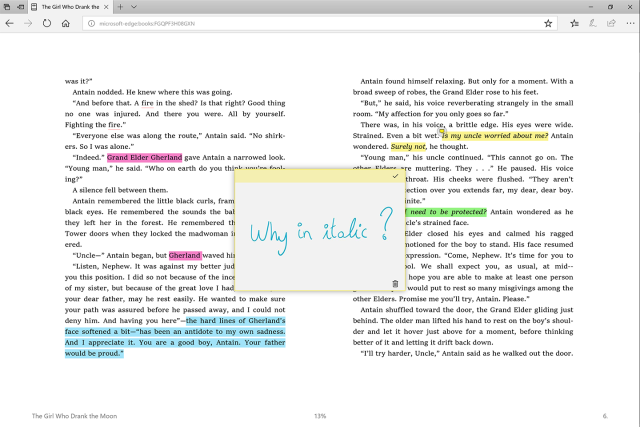Go forward using the forward arrow
This screenshot has width=640, height=427.
[28, 23]
